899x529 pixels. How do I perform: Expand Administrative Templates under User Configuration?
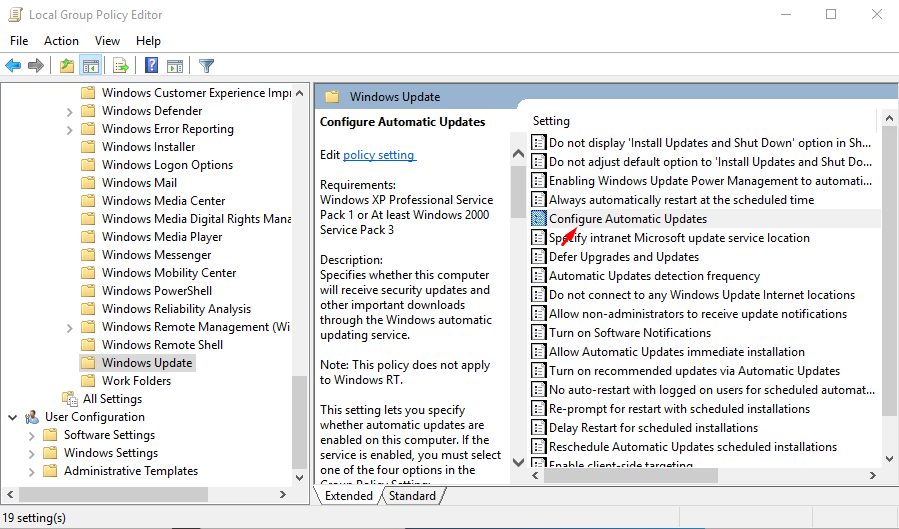(x=32, y=472)
